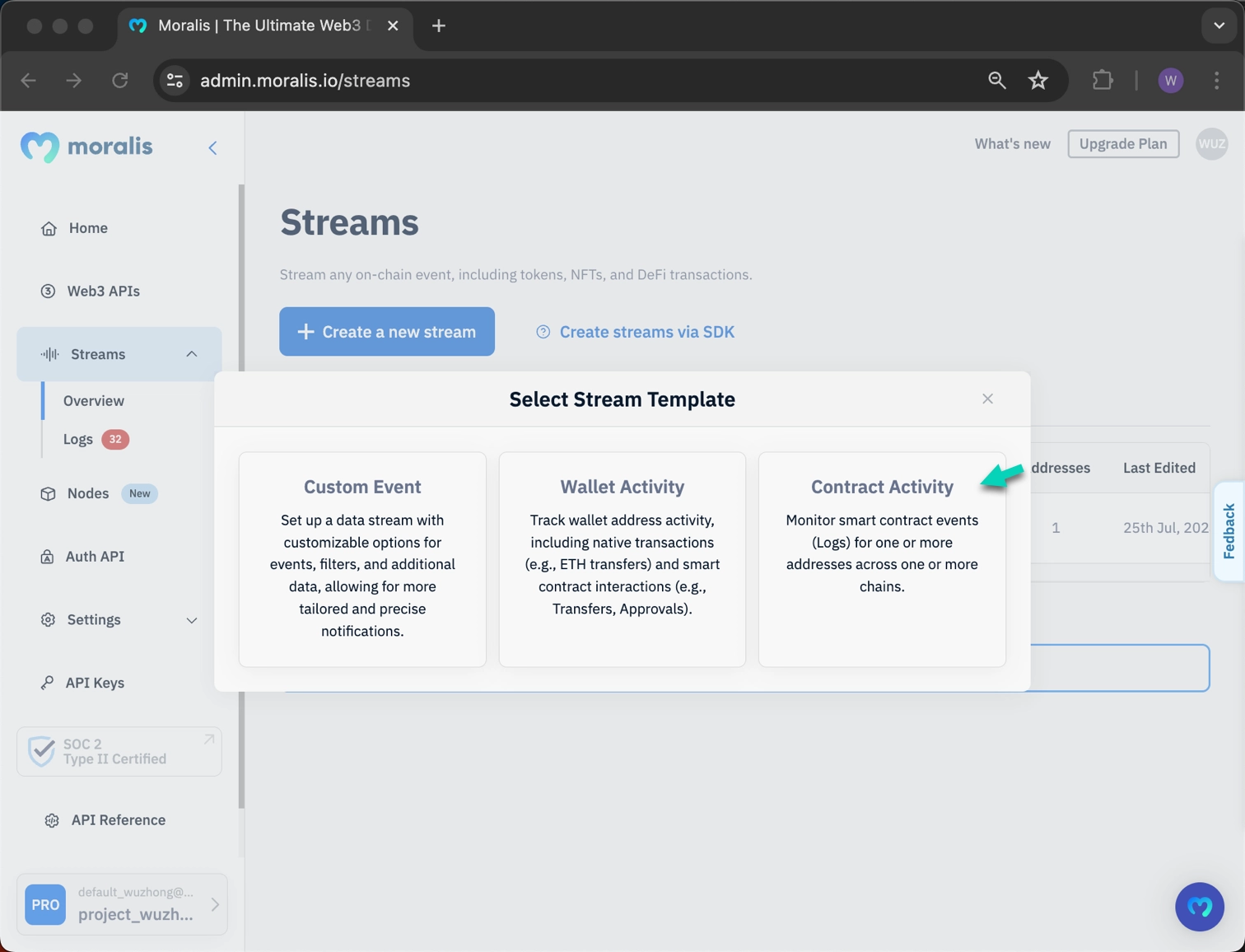Image resolution: width=1245 pixels, height=952 pixels.
Task: Open the WUZ user avatar menu
Action: [x=1211, y=144]
